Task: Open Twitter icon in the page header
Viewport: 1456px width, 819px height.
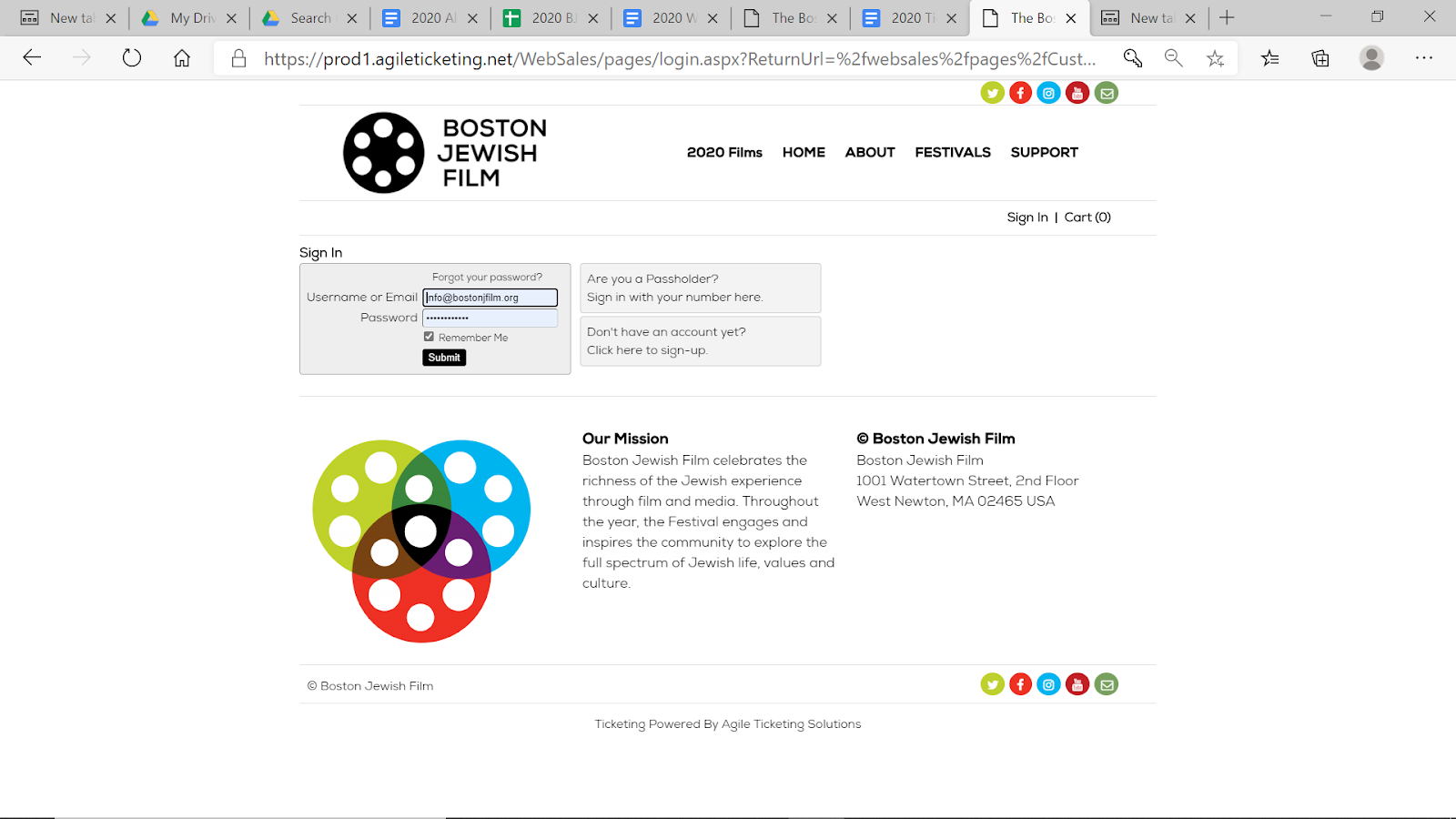Action: [992, 93]
